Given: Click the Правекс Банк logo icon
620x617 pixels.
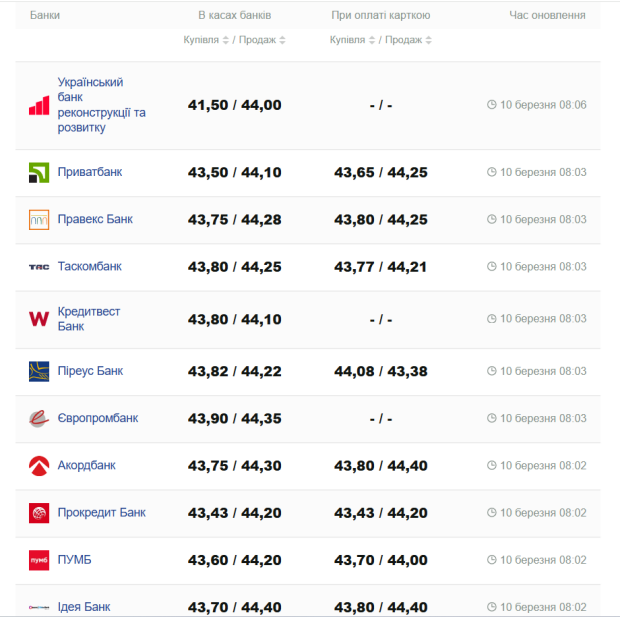Looking at the screenshot, I should 39,220.
